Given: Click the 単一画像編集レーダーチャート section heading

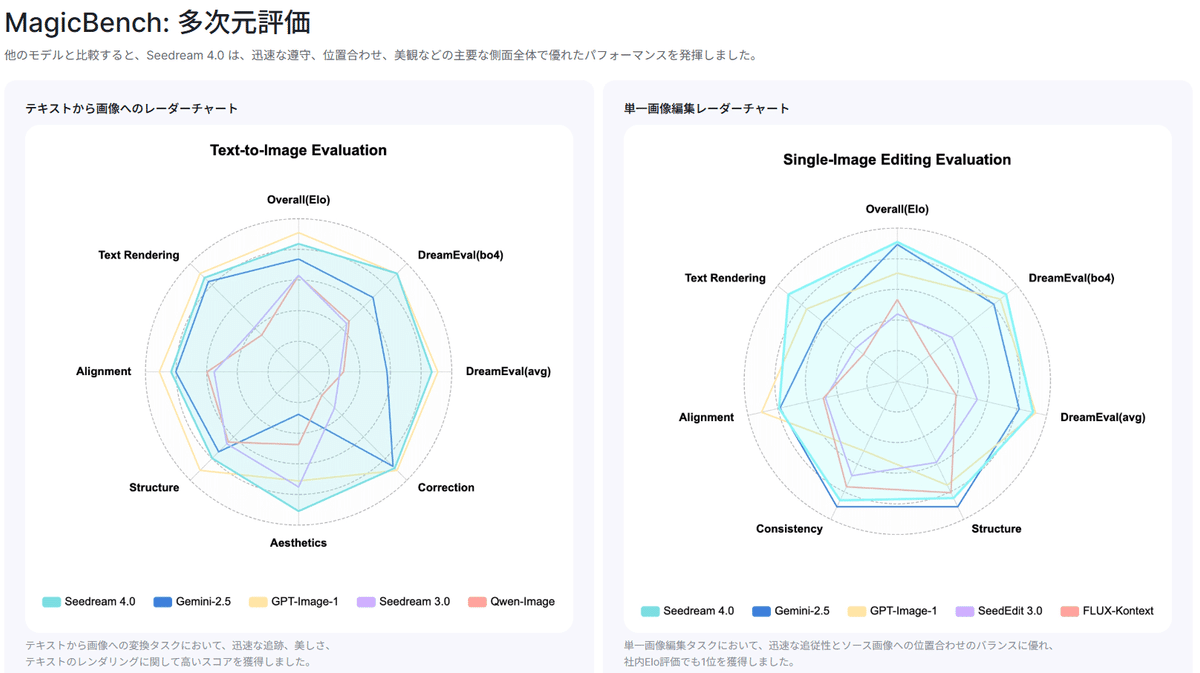Looking at the screenshot, I should tap(707, 108).
